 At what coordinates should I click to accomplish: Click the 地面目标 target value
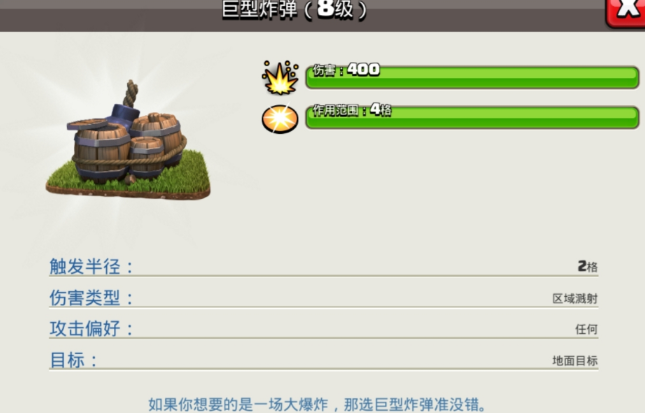pyautogui.click(x=575, y=361)
